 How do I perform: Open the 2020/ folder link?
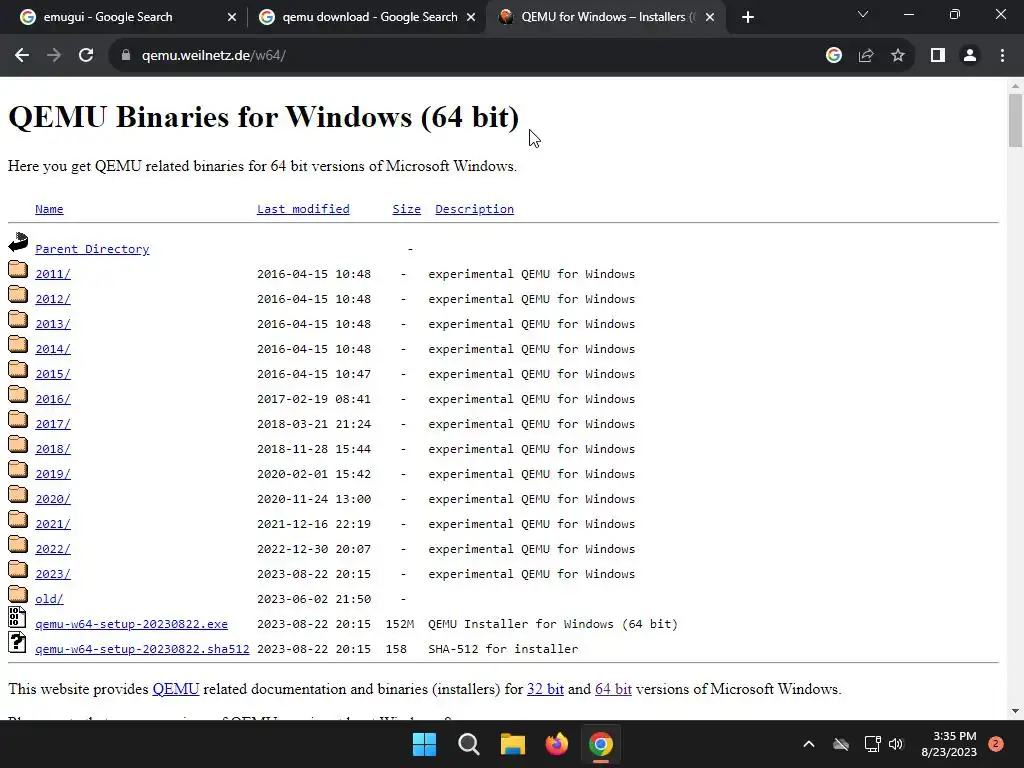point(53,499)
